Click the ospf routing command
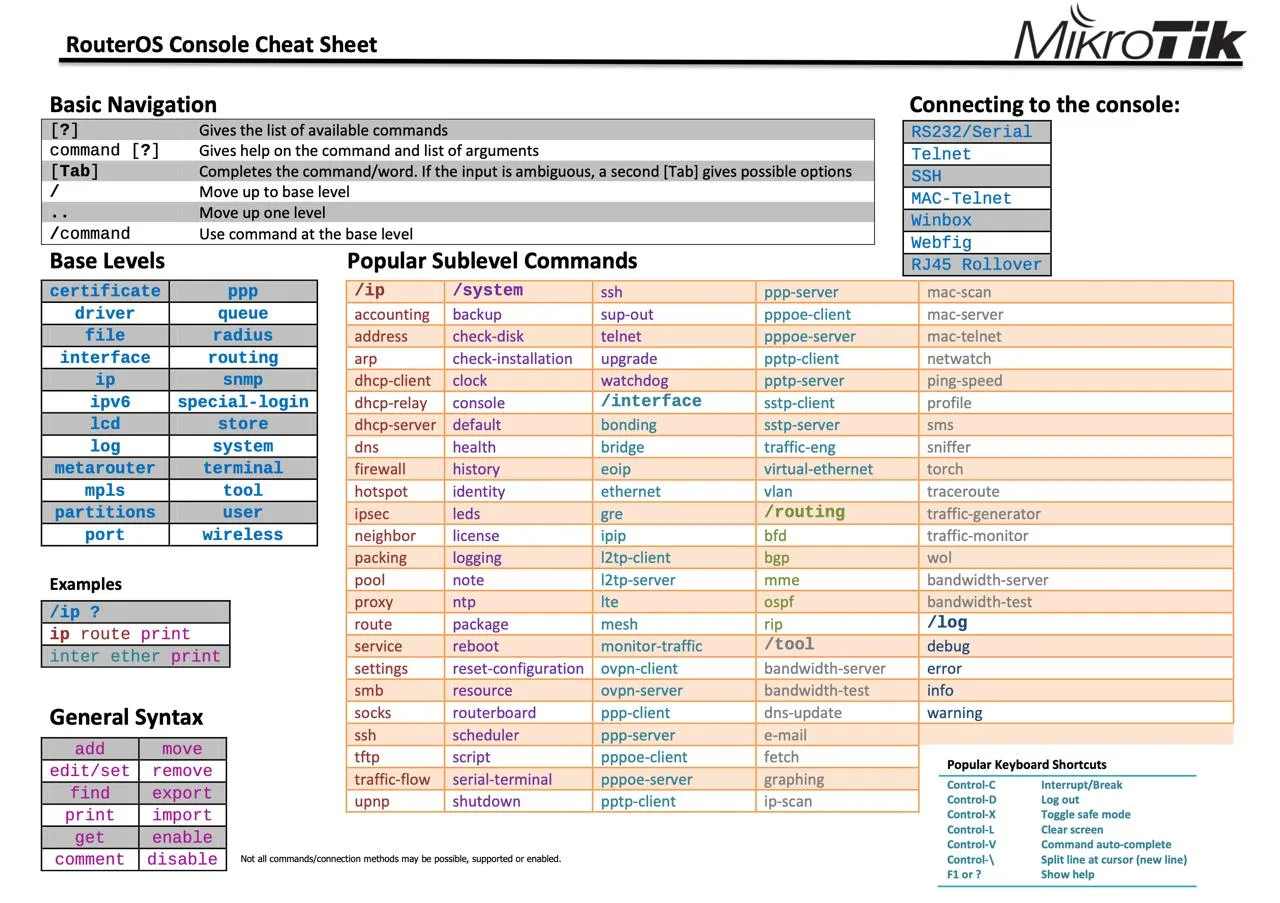1280x903 pixels. [x=781, y=602]
